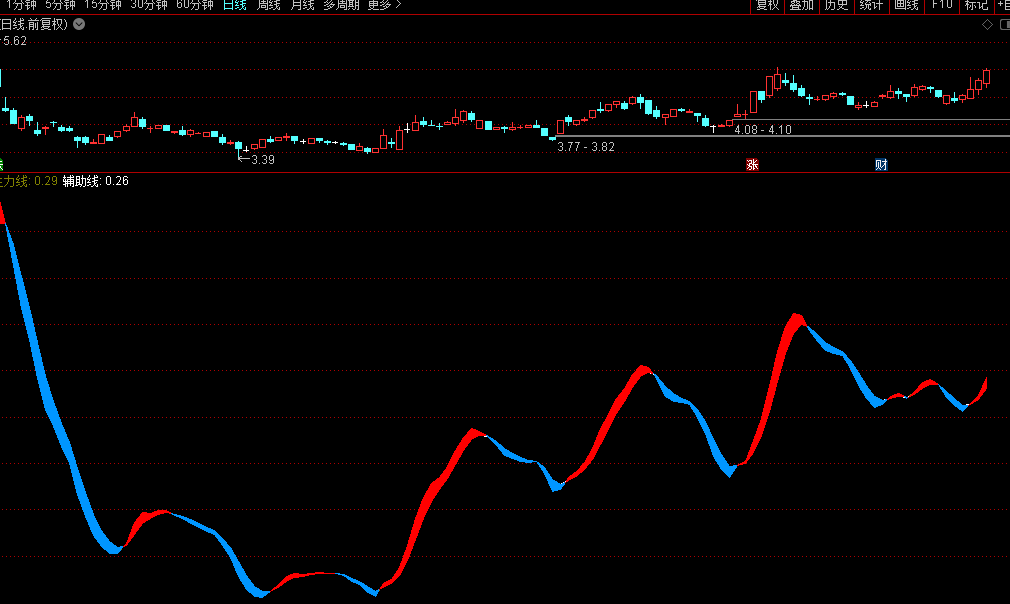Screen dimensions: 1010x604
Task: Open the 多周期 multi-period view
Action: point(341,5)
